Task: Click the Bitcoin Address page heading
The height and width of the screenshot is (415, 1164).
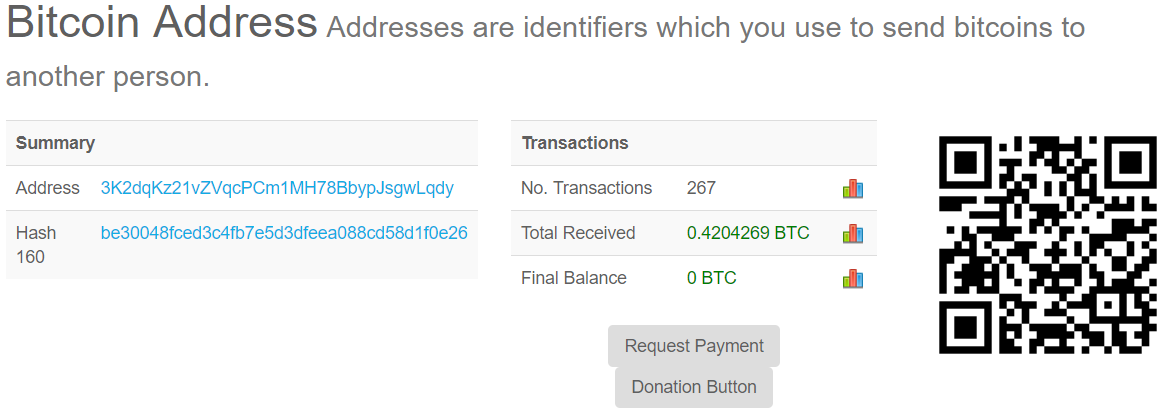Action: [162, 22]
